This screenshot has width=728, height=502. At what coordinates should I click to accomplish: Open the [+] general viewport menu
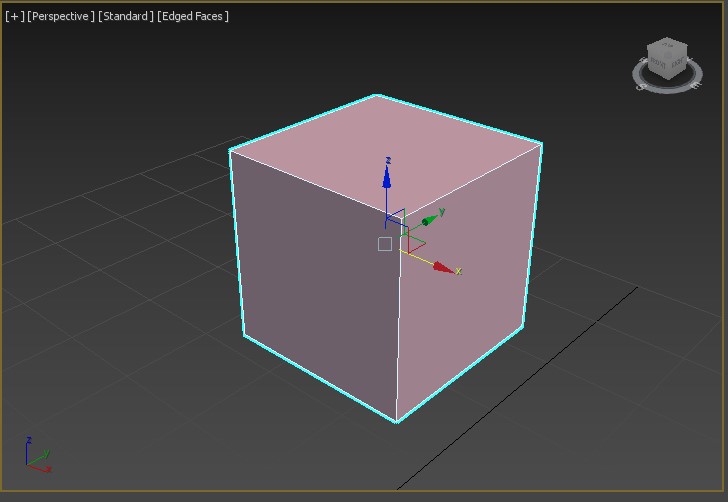tap(15, 16)
